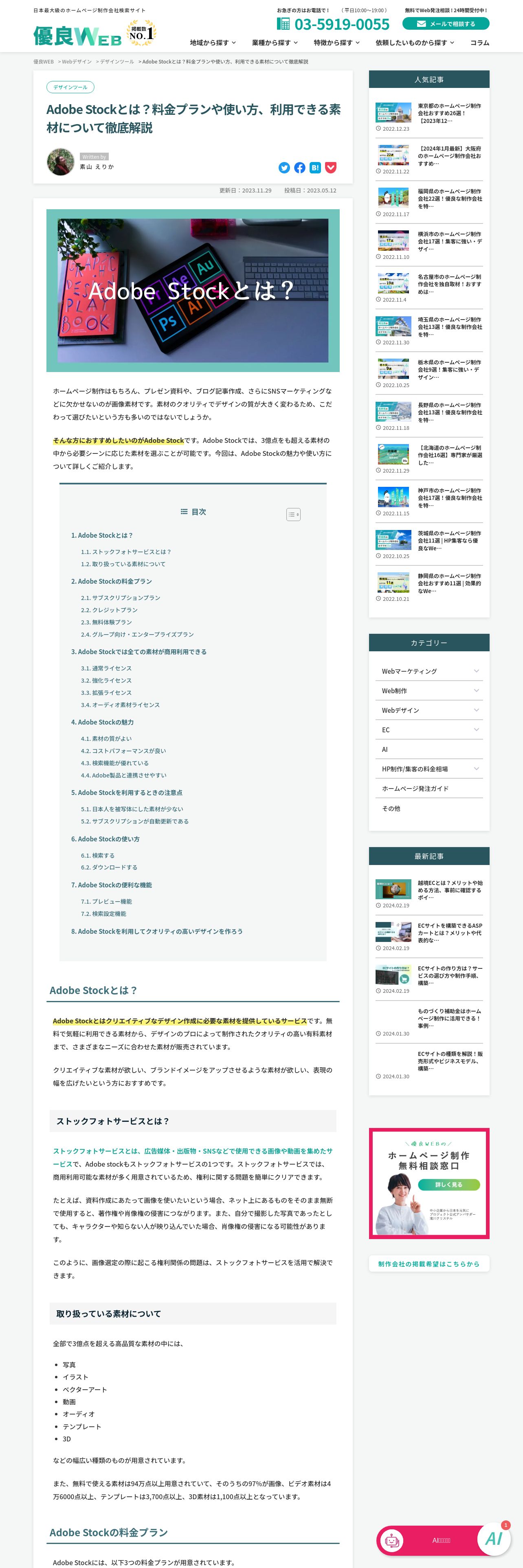Open 横浜市のホームページ制作会社17選 article
The width and height of the screenshot is (523, 1568).
449,241
